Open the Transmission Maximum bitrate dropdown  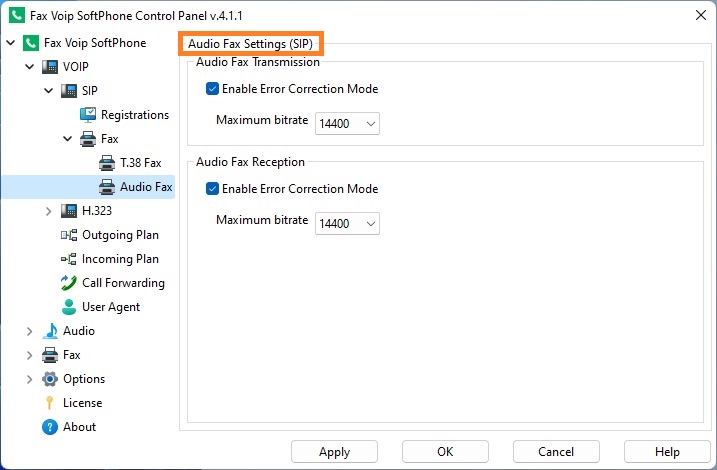pyautogui.click(x=347, y=124)
